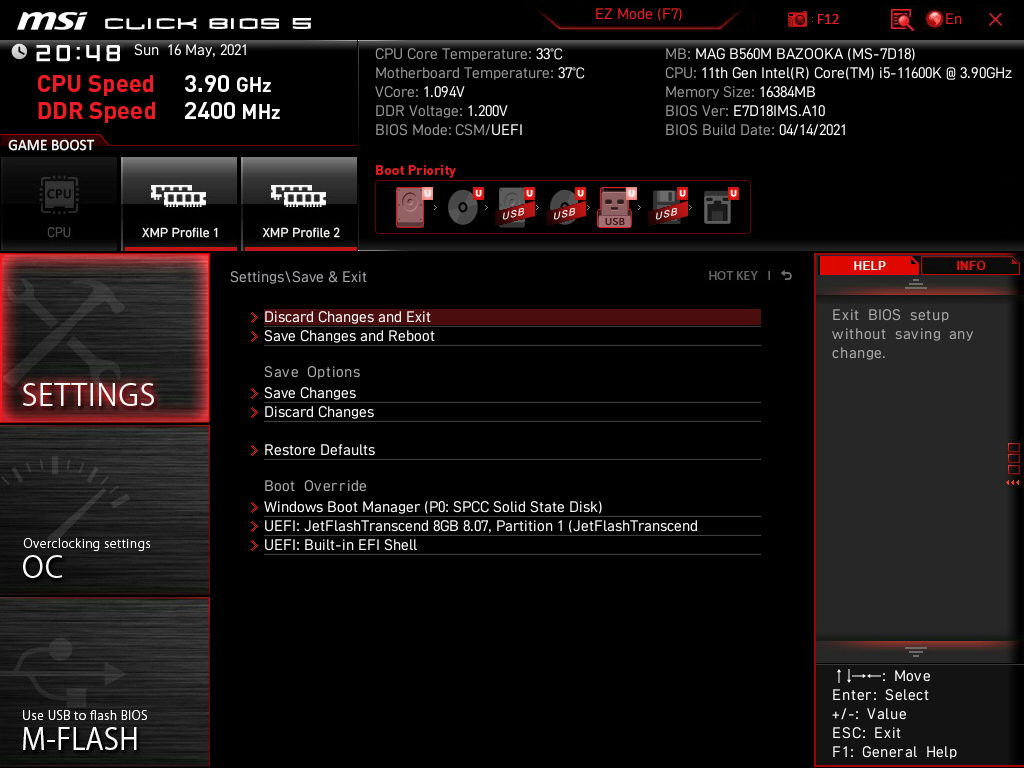Change language via the En globe icon
This screenshot has width=1024, height=768.
(x=944, y=20)
